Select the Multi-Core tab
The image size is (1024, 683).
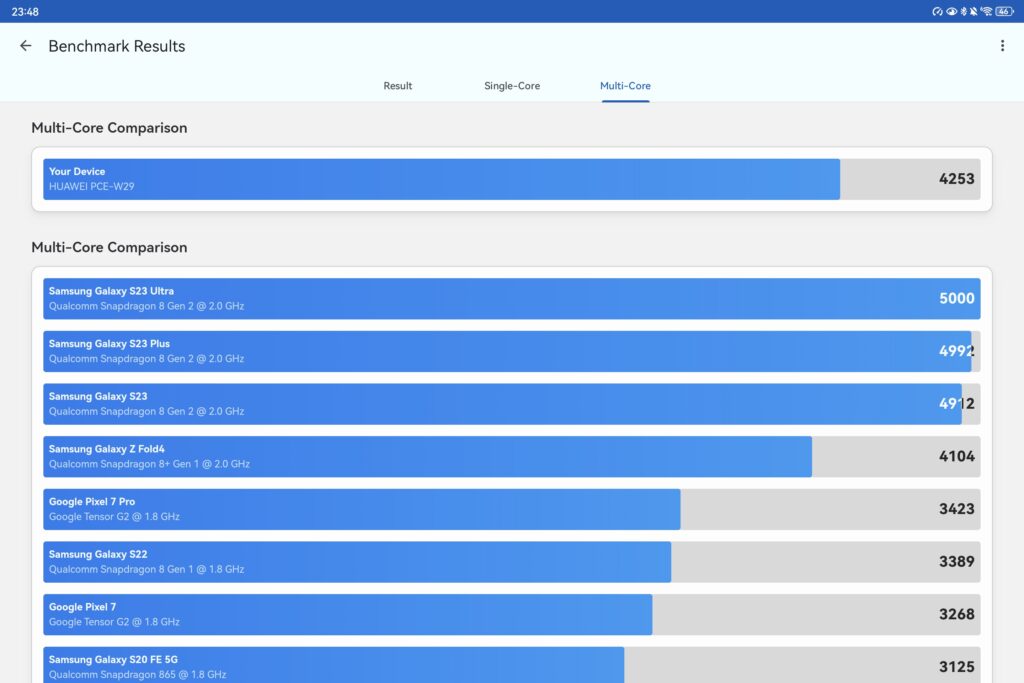coord(625,86)
